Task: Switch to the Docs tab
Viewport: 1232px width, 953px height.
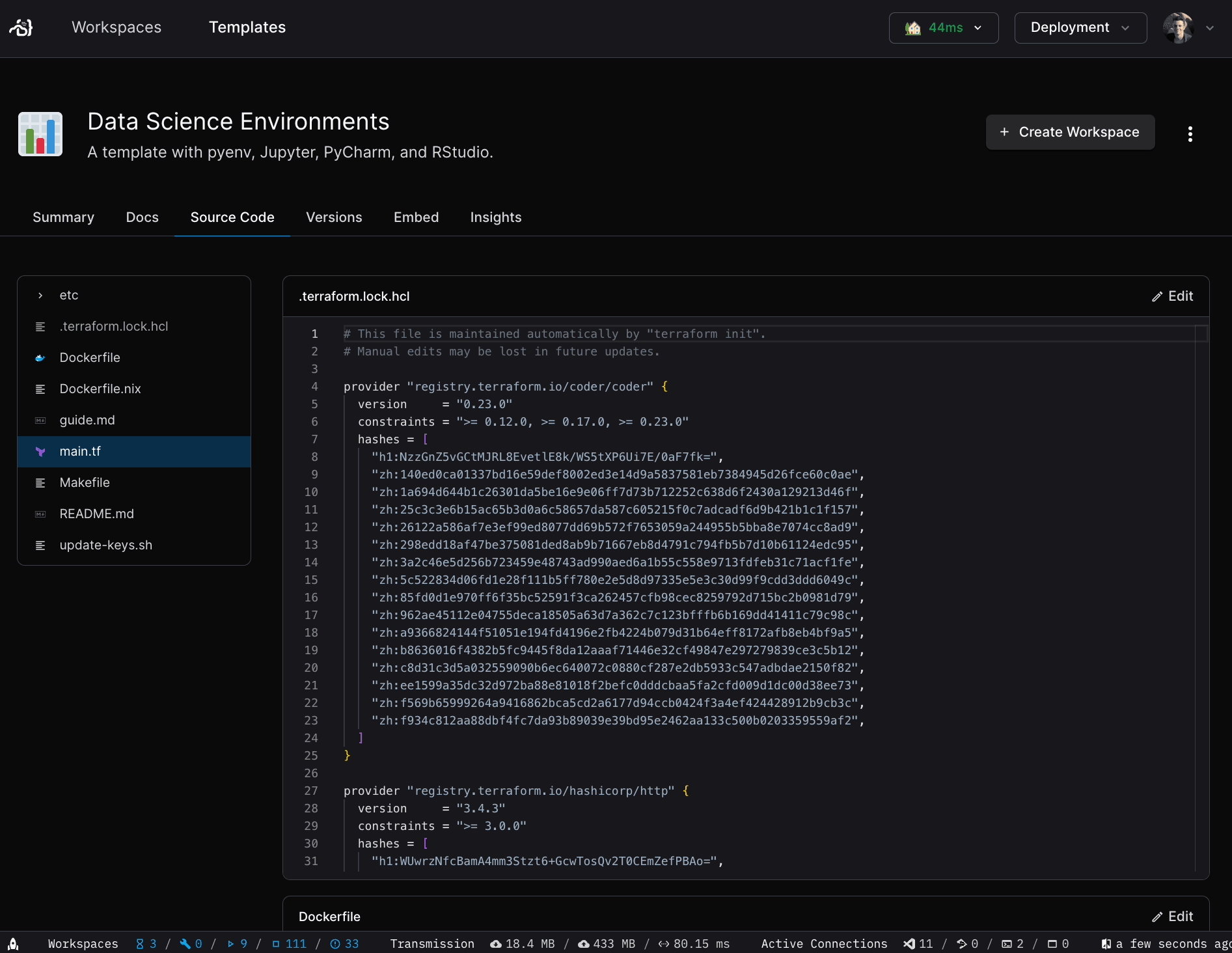Action: [x=143, y=217]
